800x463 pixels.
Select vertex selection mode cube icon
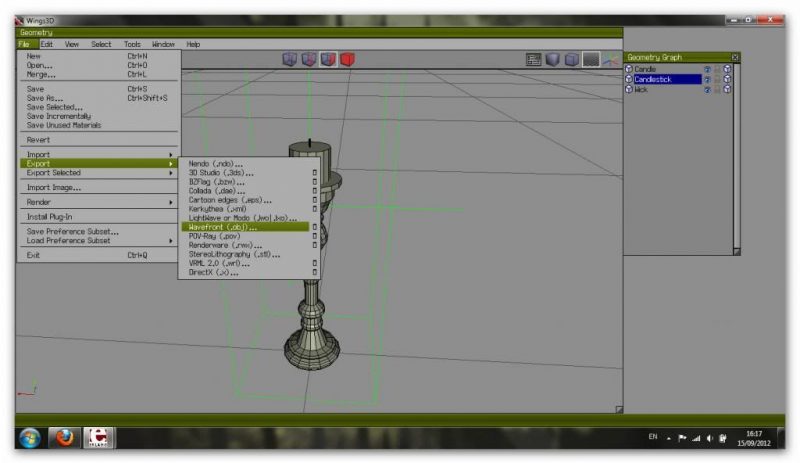pos(289,60)
